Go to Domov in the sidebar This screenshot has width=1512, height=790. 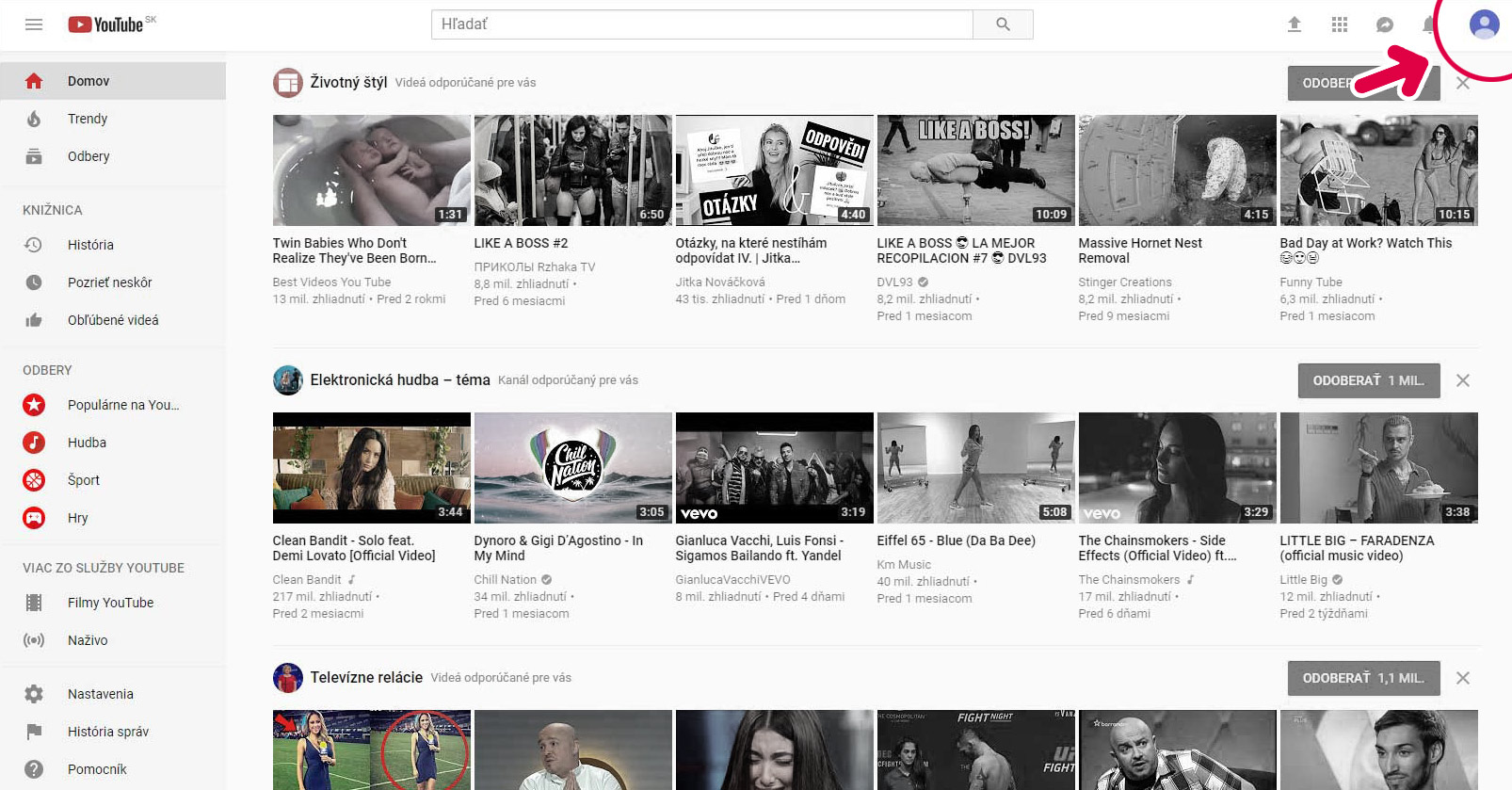(113, 81)
